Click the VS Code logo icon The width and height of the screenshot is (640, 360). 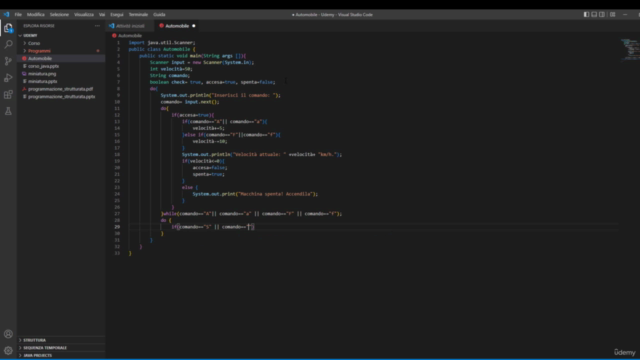click(6, 14)
